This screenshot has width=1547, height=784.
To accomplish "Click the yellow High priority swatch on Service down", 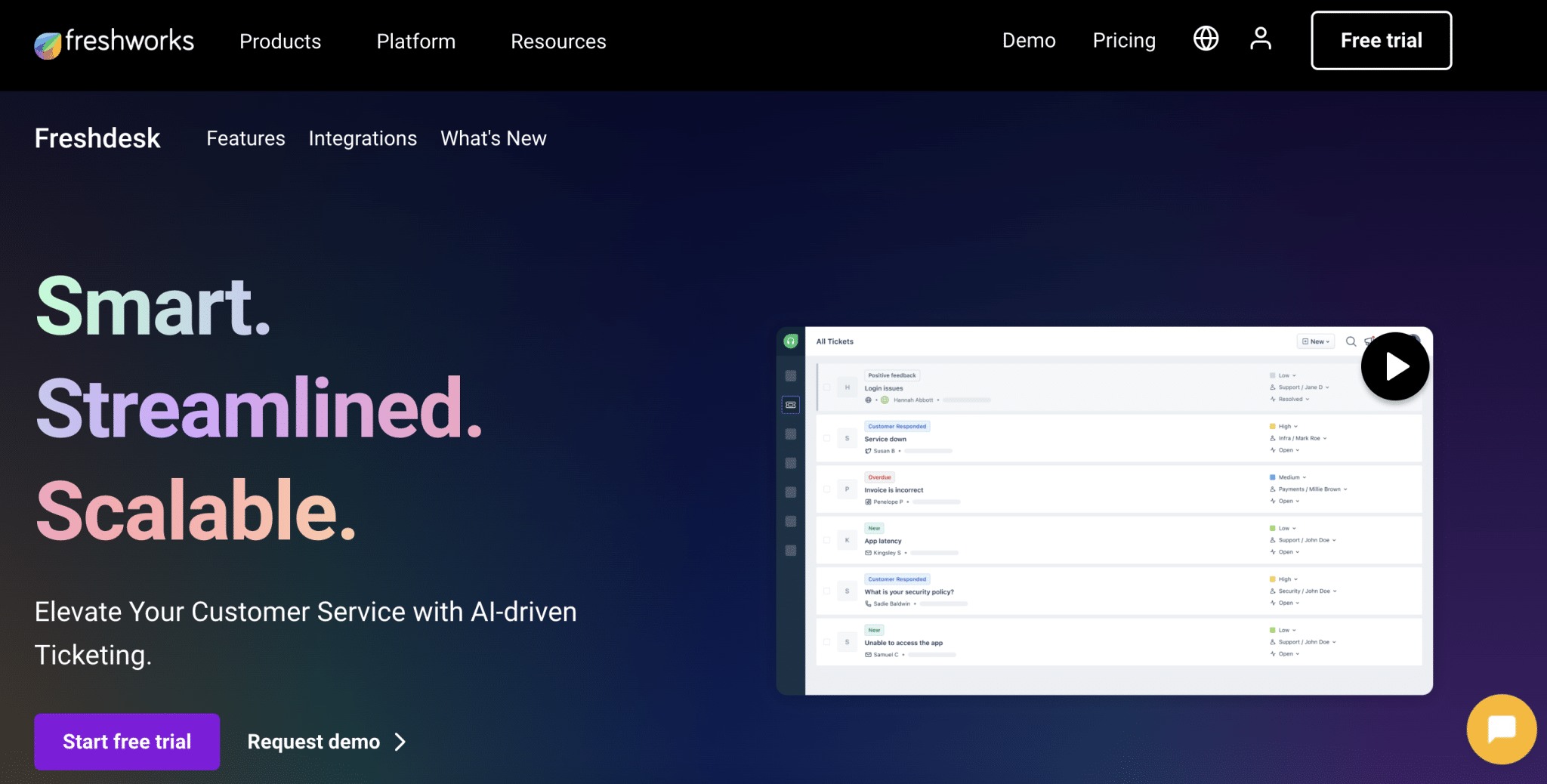I will point(1272,426).
